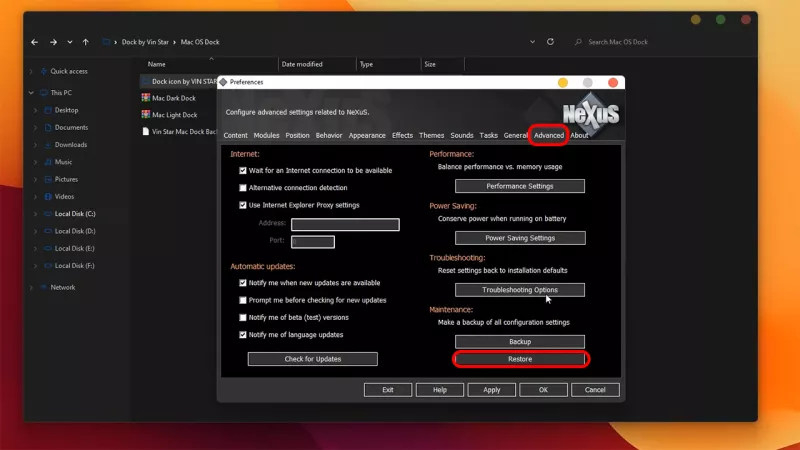Open the Local Disk (F:) drive icon
The width and height of the screenshot is (800, 450).
(x=48, y=266)
